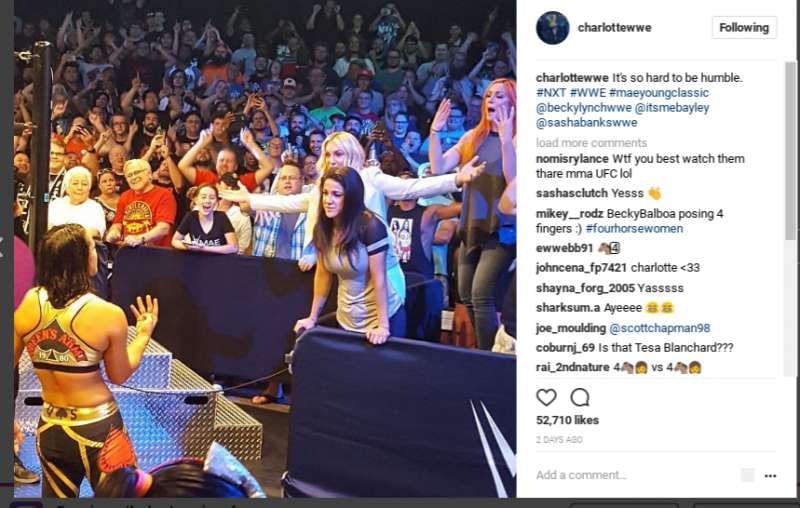Image resolution: width=800 pixels, height=508 pixels.
Task: Load more comments
Action: tap(591, 143)
